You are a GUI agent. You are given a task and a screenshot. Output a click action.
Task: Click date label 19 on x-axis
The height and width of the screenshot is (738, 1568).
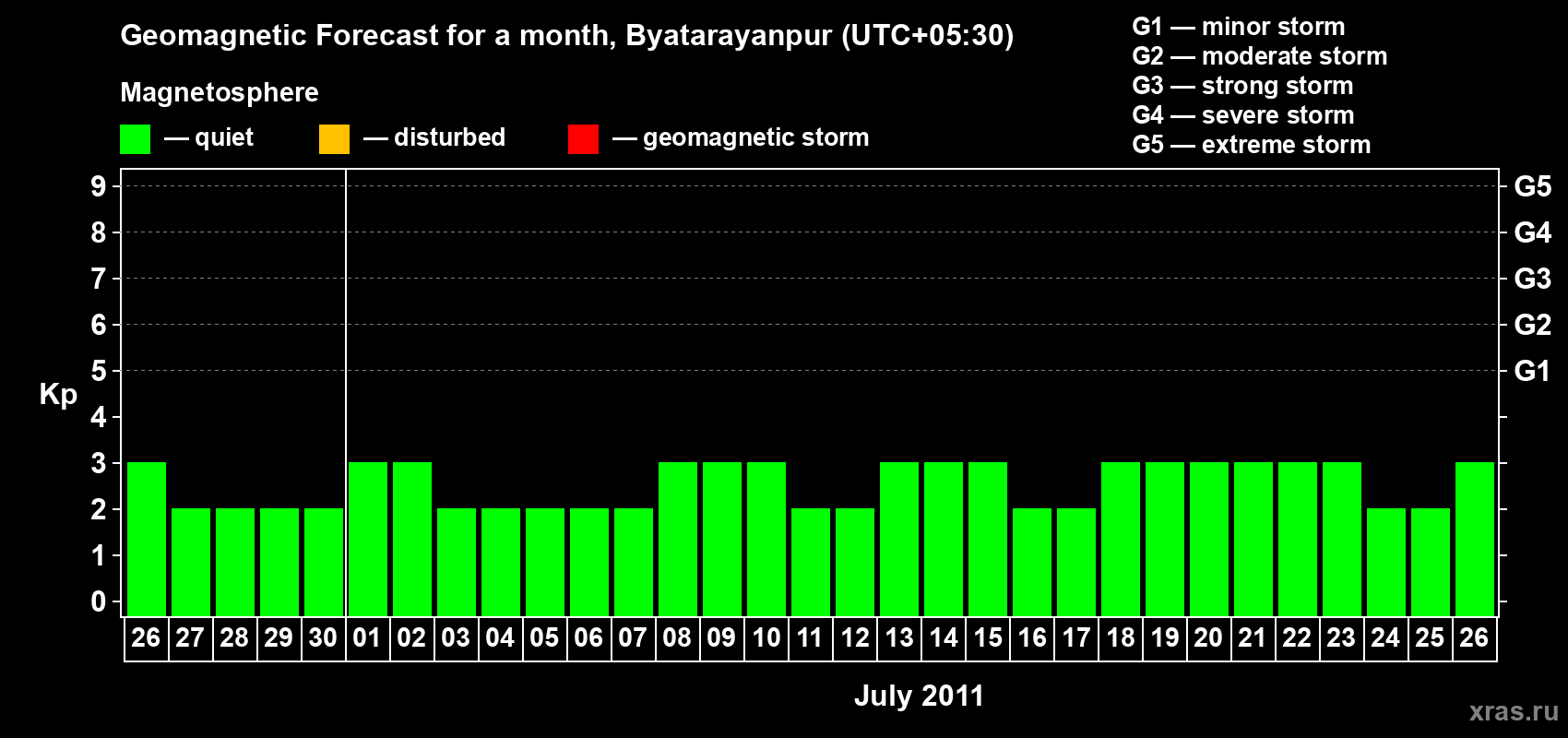[1164, 637]
